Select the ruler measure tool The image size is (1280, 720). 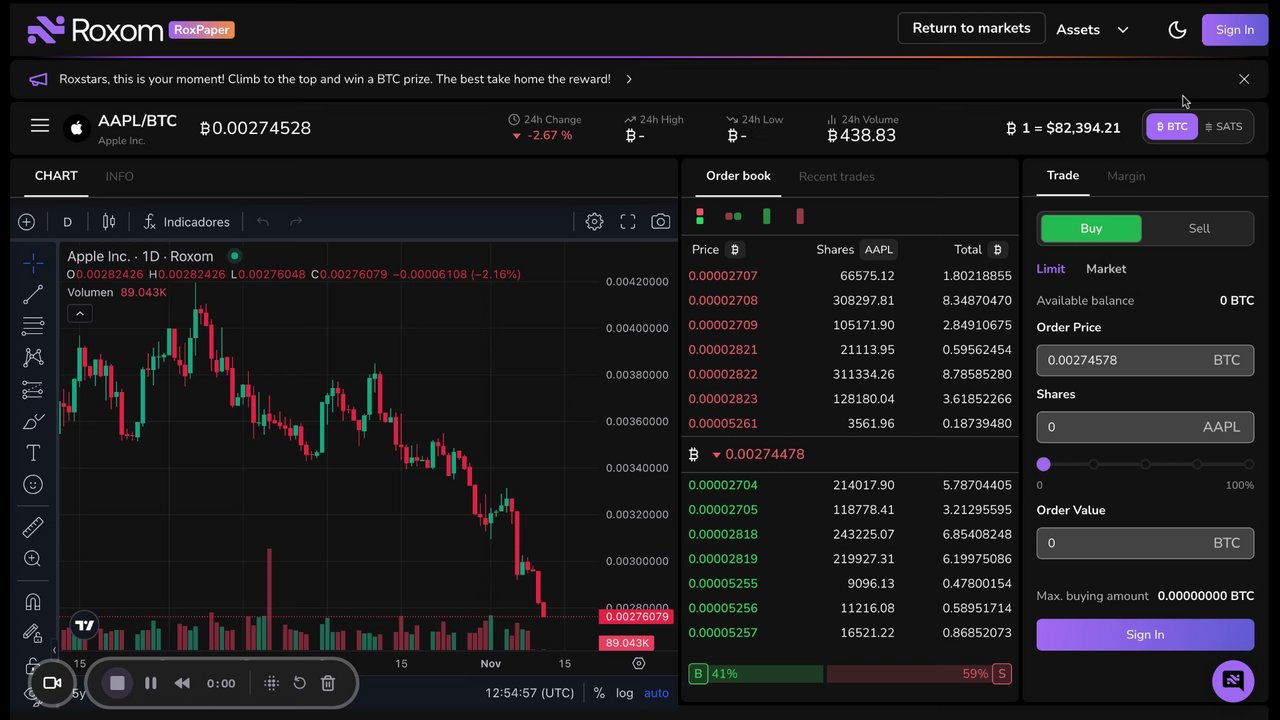point(33,527)
